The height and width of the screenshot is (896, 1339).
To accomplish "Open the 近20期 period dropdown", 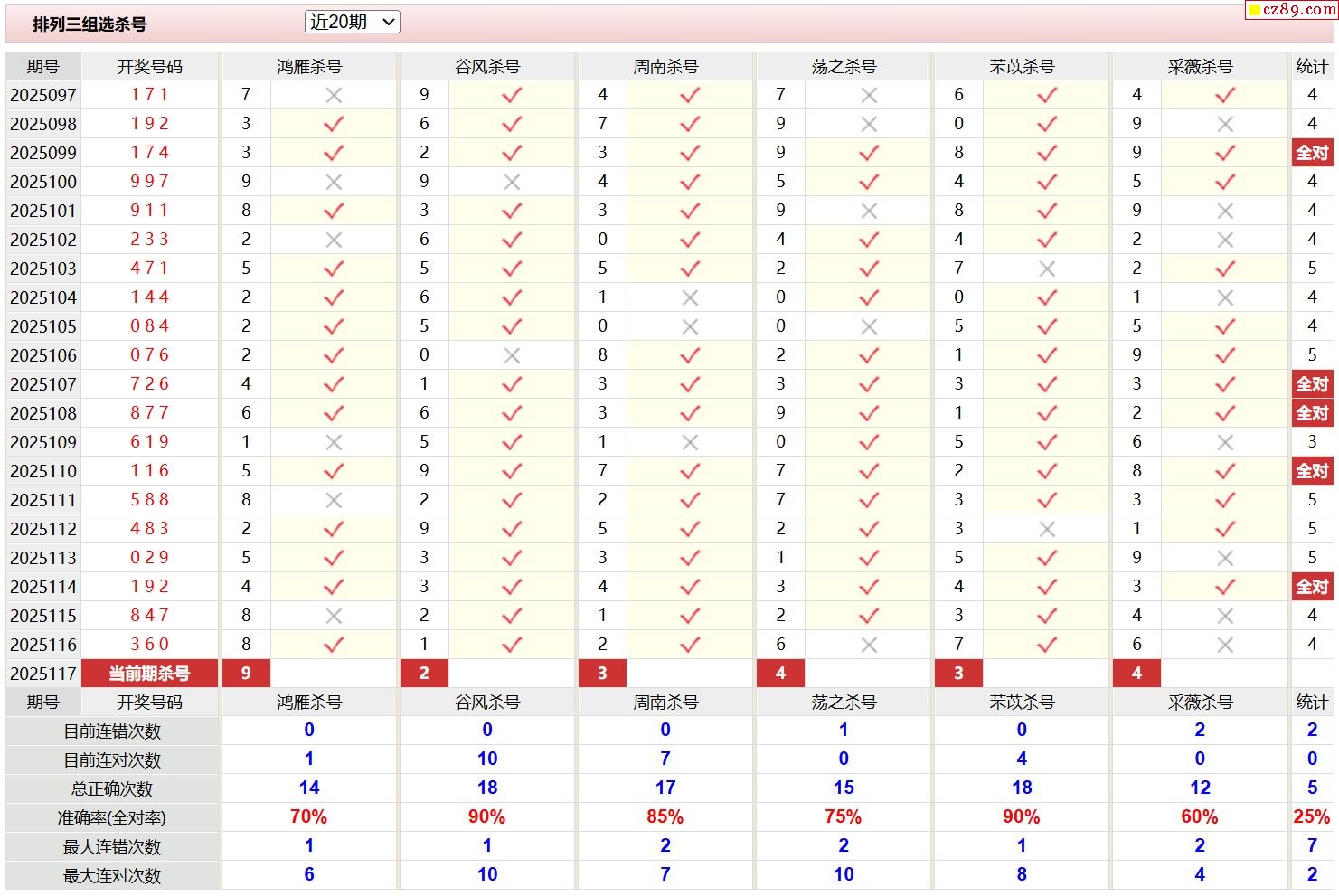I will click(x=352, y=22).
